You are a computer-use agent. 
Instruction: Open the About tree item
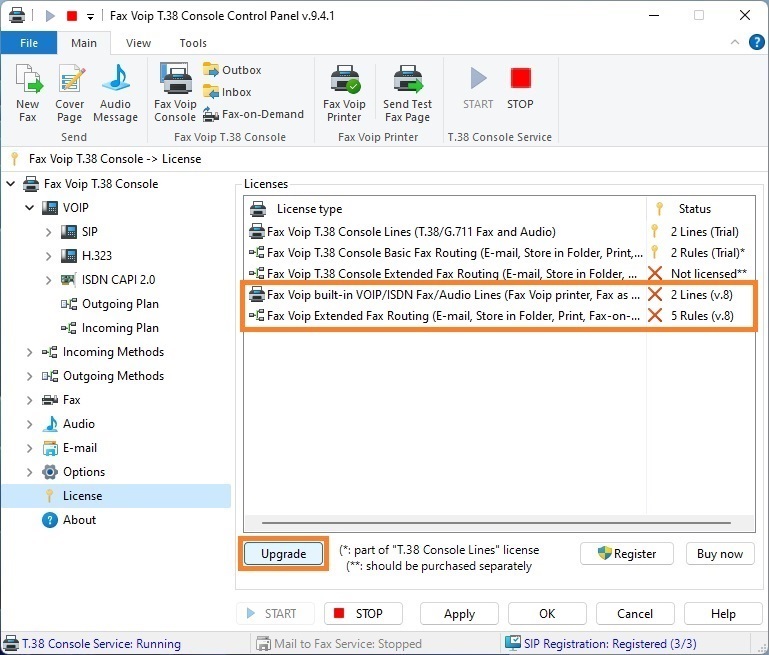pyautogui.click(x=70, y=520)
